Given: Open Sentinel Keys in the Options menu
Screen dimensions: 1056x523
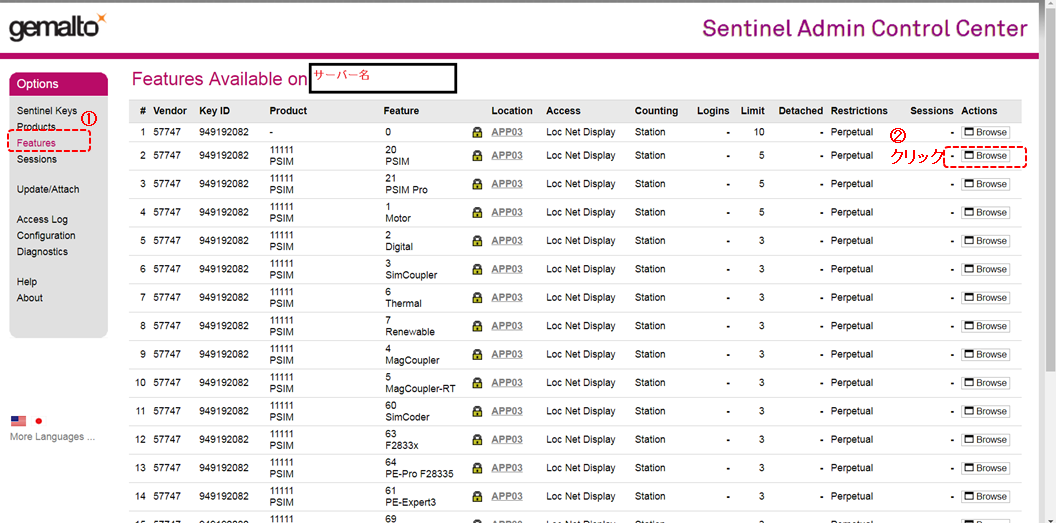Looking at the screenshot, I should 46,111.
